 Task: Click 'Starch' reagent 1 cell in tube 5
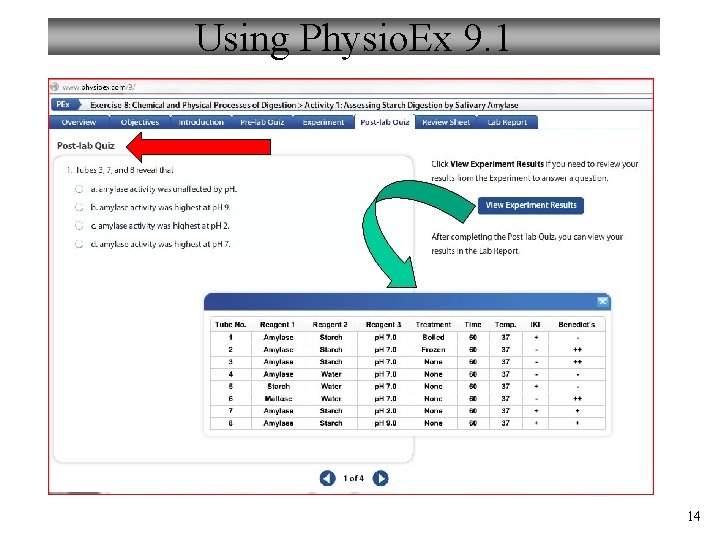(278, 386)
